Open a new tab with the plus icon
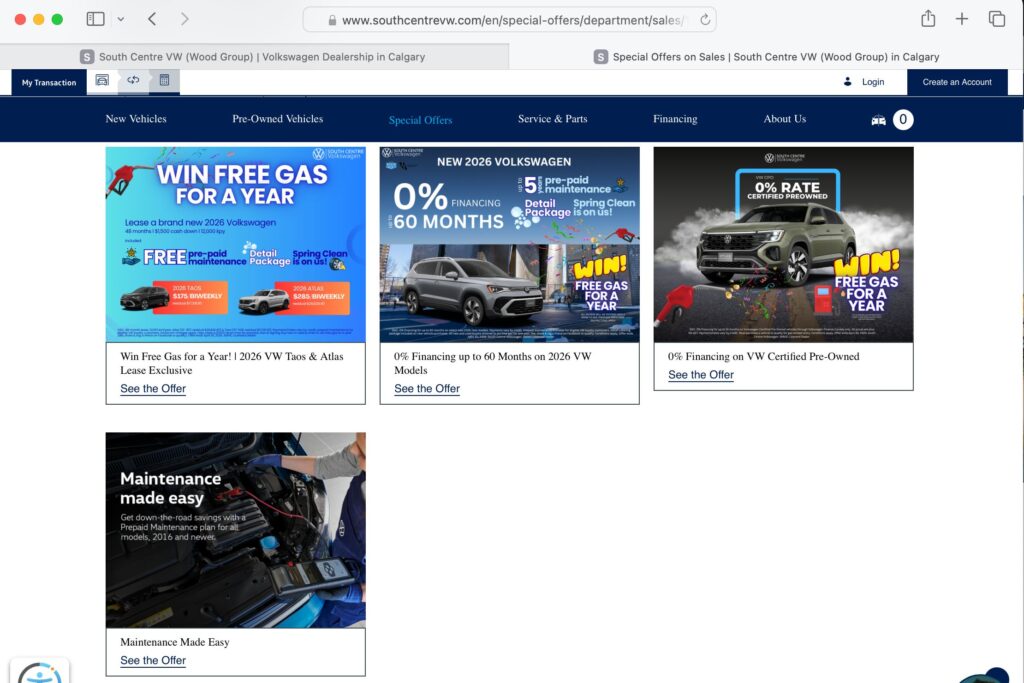The image size is (1024, 683). point(962,19)
